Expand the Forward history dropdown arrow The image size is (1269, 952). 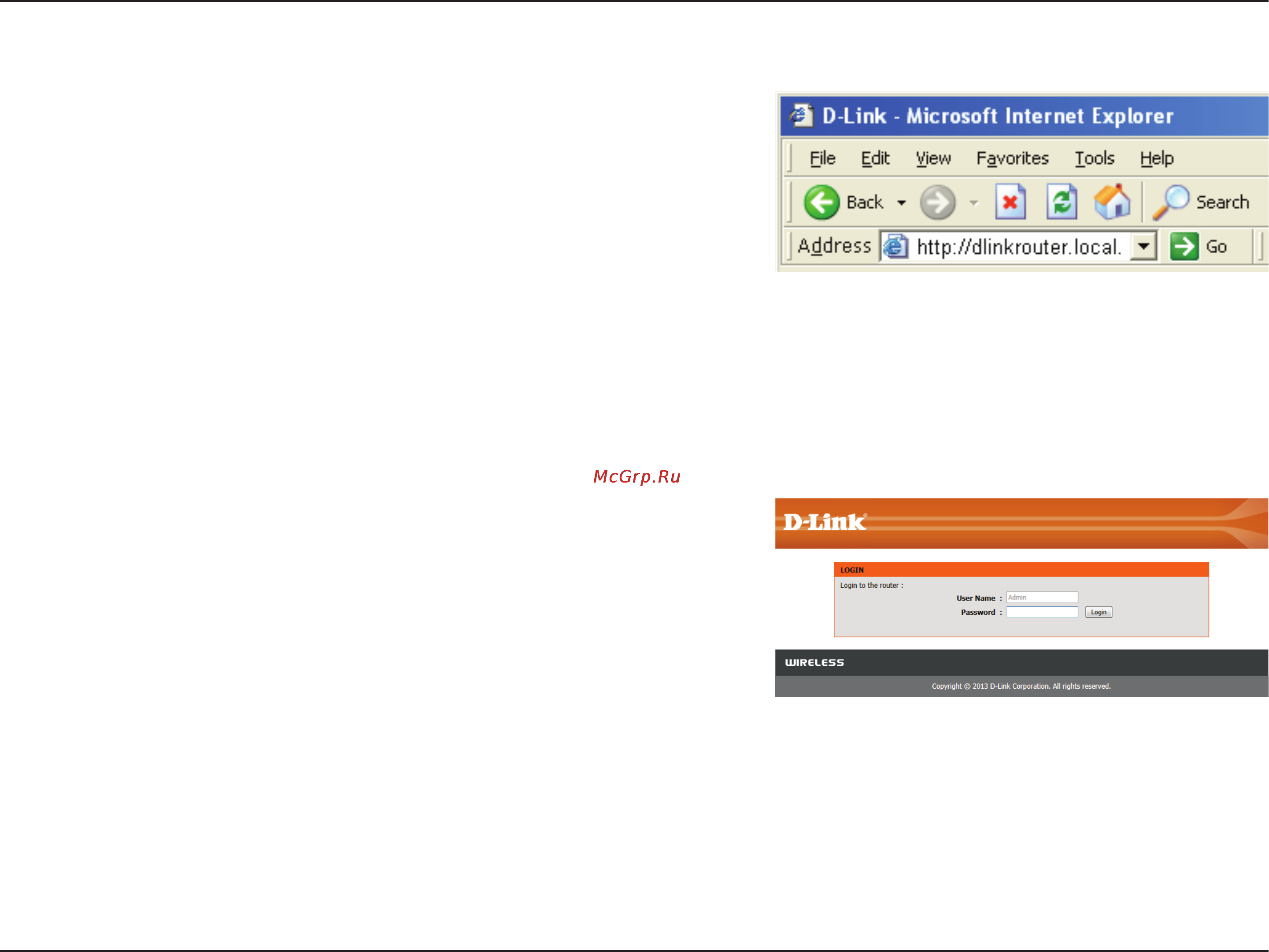(x=973, y=203)
